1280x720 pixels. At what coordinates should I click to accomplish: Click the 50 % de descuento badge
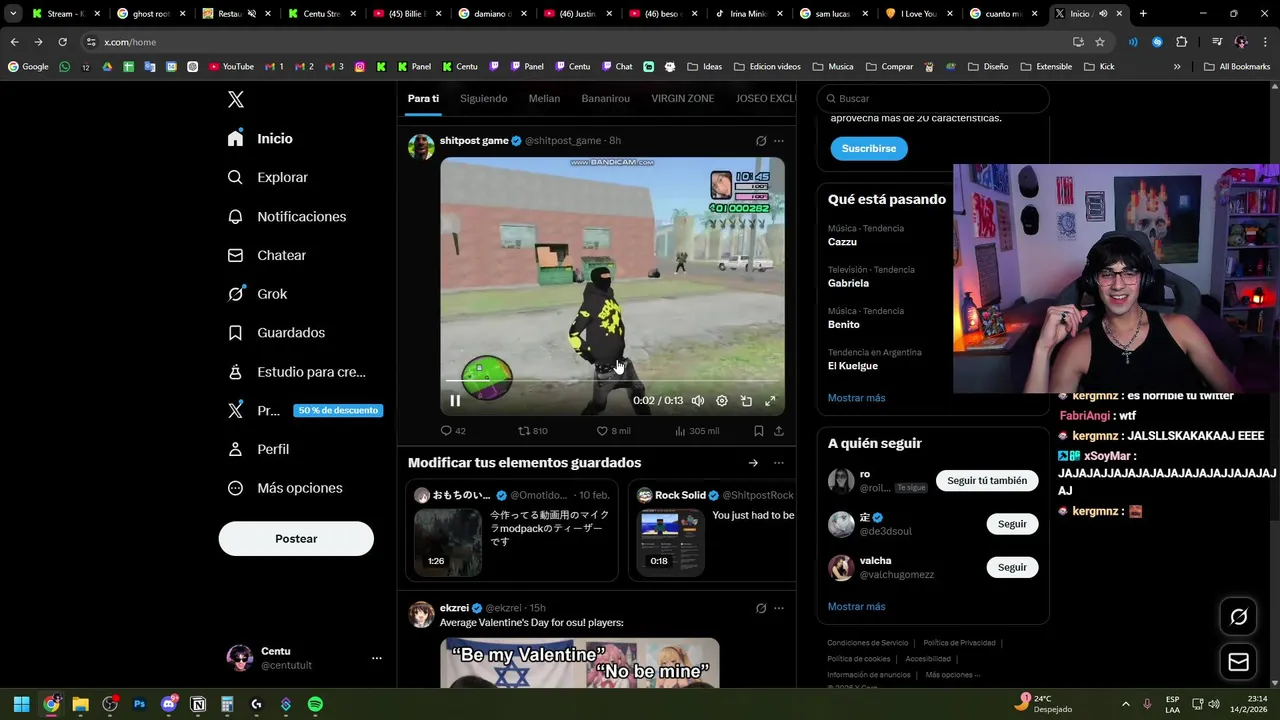338,410
